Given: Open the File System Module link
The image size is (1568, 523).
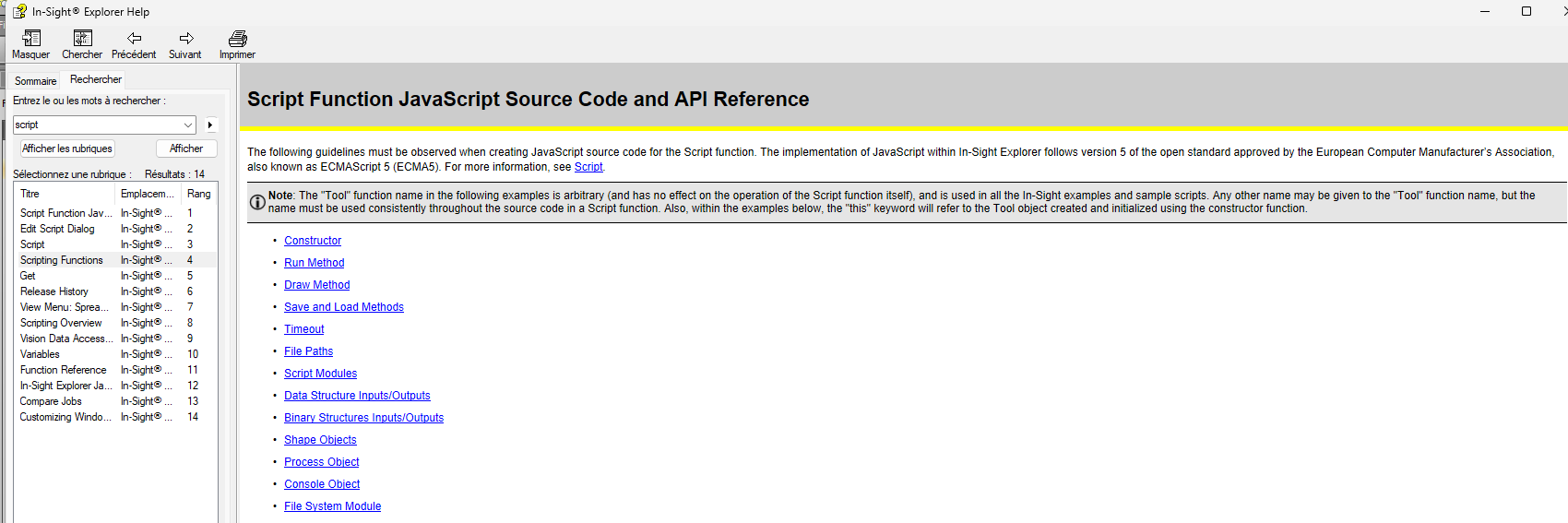Looking at the screenshot, I should pos(332,506).
